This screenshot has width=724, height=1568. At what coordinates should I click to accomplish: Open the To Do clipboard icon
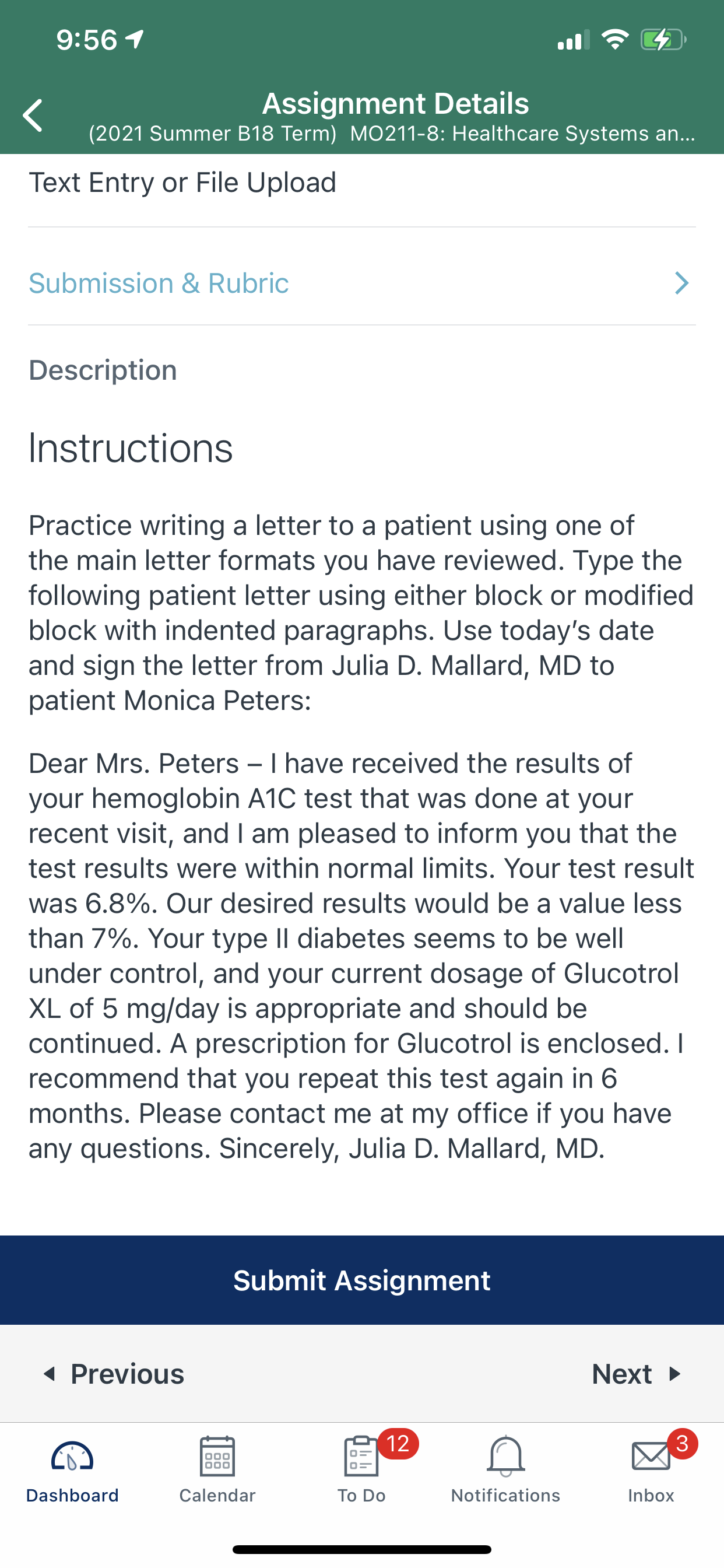(361, 1456)
